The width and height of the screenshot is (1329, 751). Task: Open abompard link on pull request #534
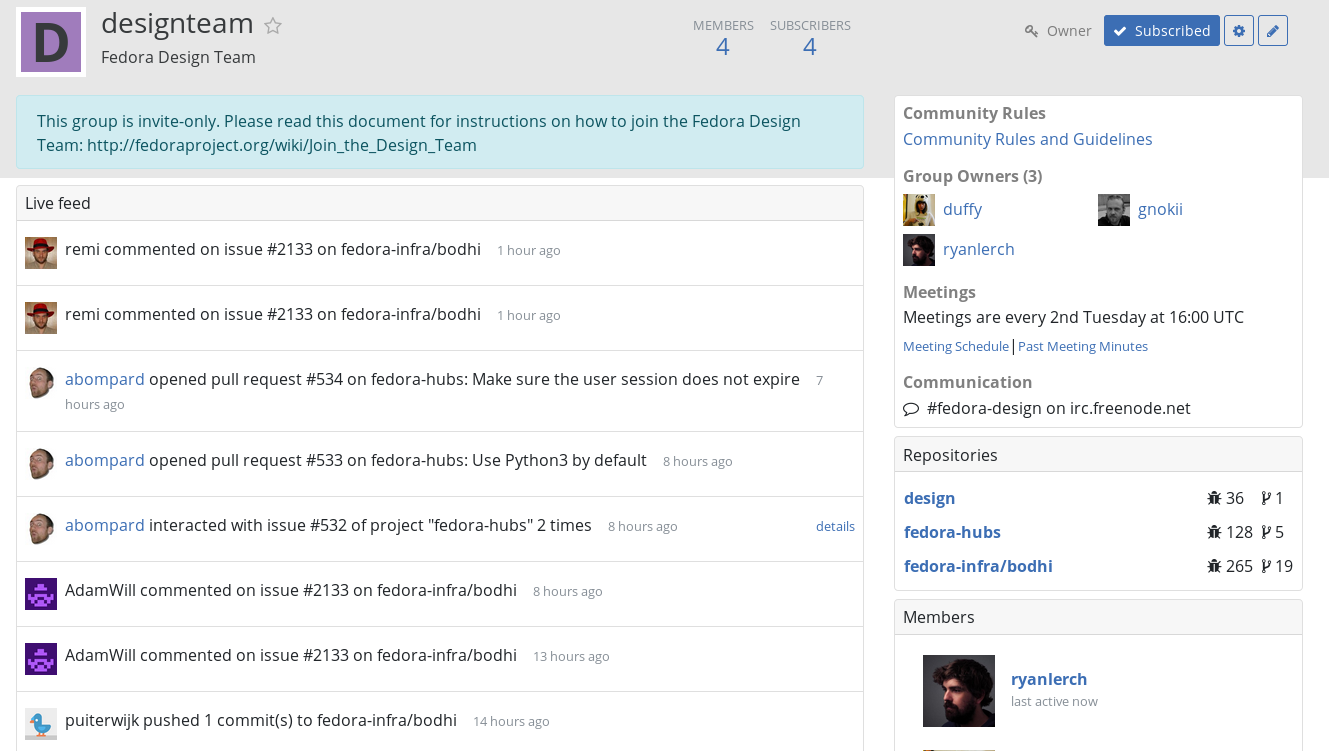[105, 379]
